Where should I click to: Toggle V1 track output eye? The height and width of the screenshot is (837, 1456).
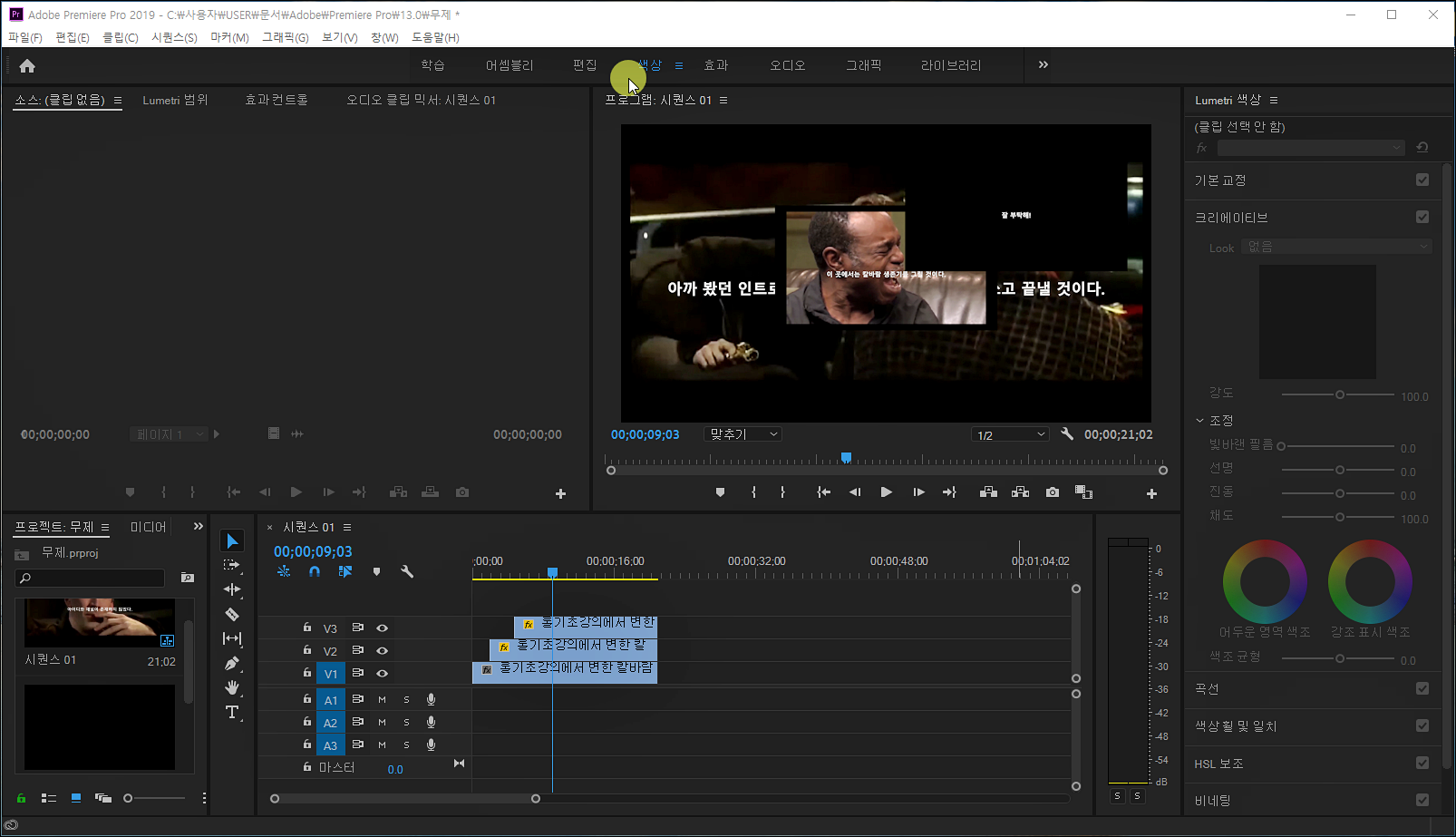[x=382, y=673]
